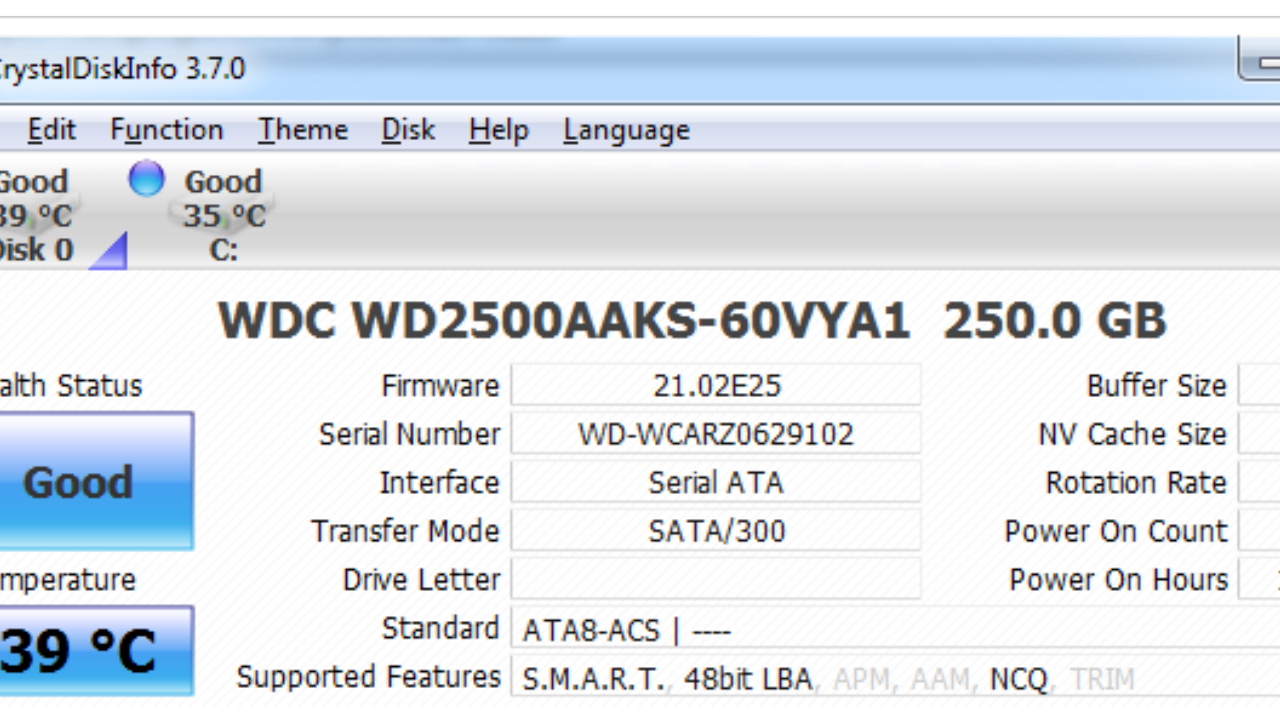Click the blue status orb for C: disk
1280x720 pixels.
[x=146, y=180]
